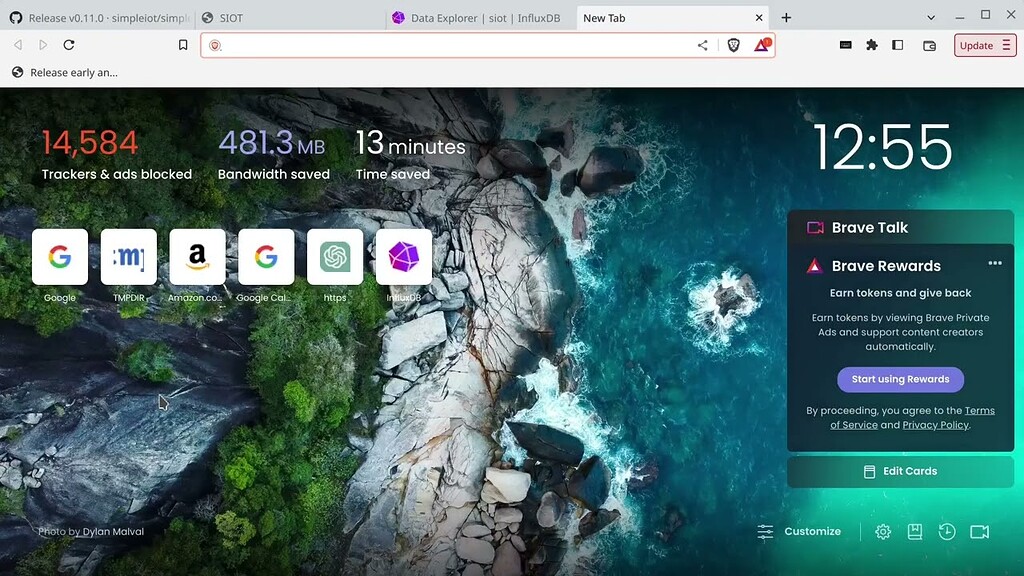Toggle the sidebar panel icon

tap(897, 45)
